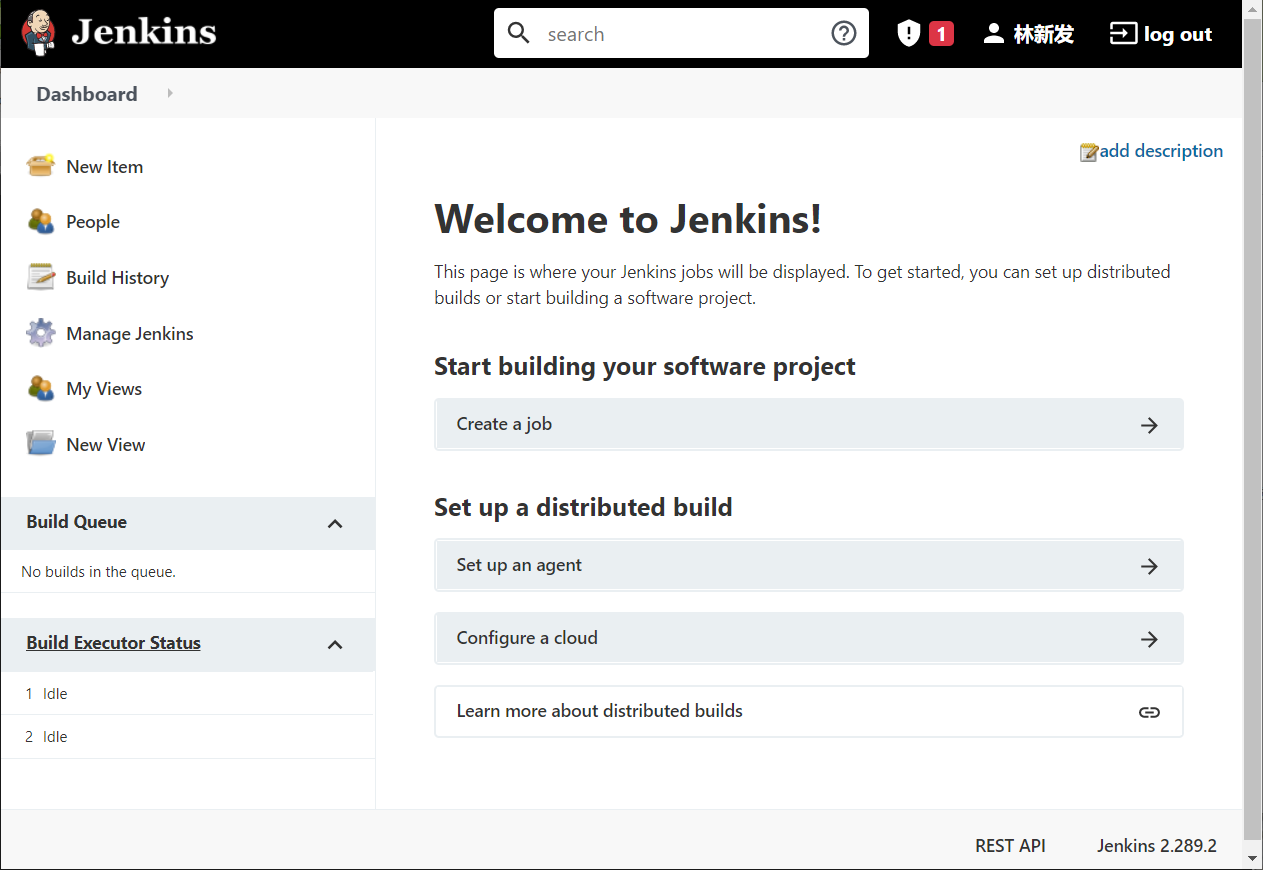This screenshot has width=1263, height=870.
Task: Click the add description edit icon
Action: [x=1089, y=152]
